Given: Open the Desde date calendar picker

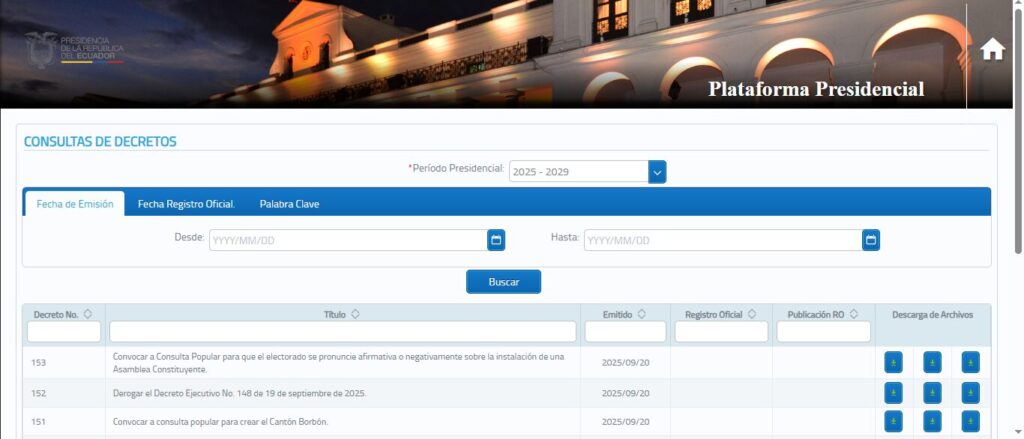Looking at the screenshot, I should click(496, 240).
